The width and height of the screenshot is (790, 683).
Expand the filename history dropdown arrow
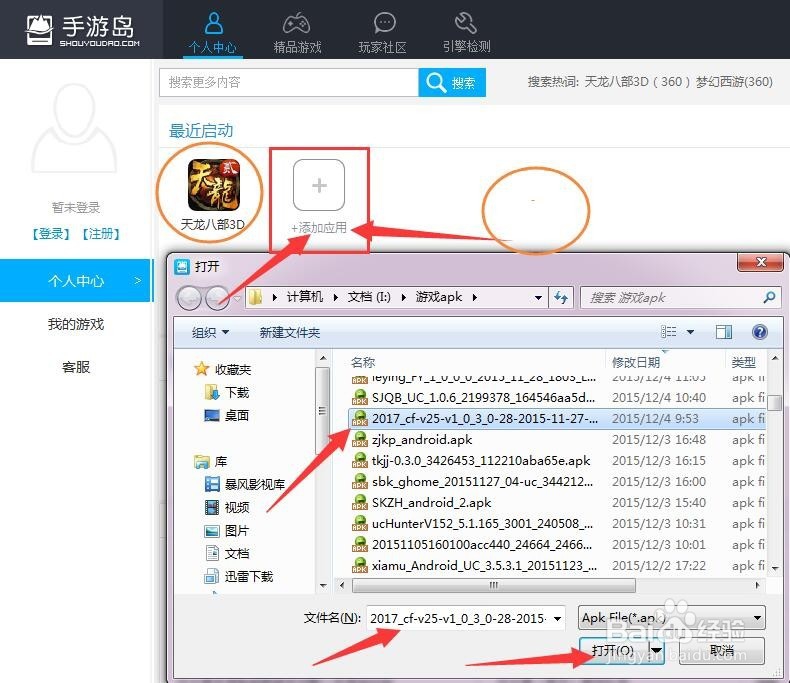pyautogui.click(x=558, y=619)
